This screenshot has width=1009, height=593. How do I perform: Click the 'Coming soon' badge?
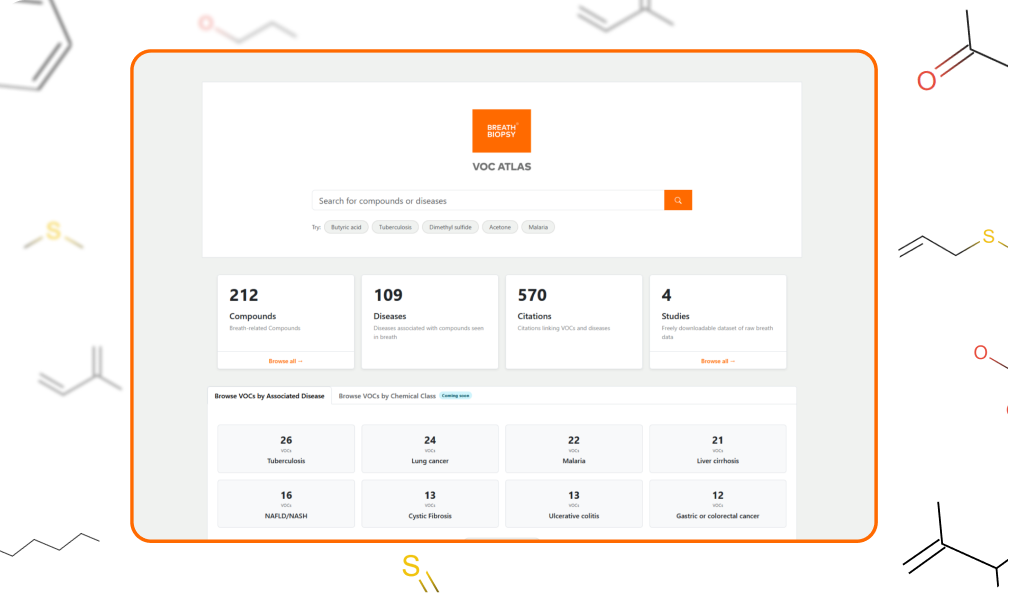(x=456, y=396)
